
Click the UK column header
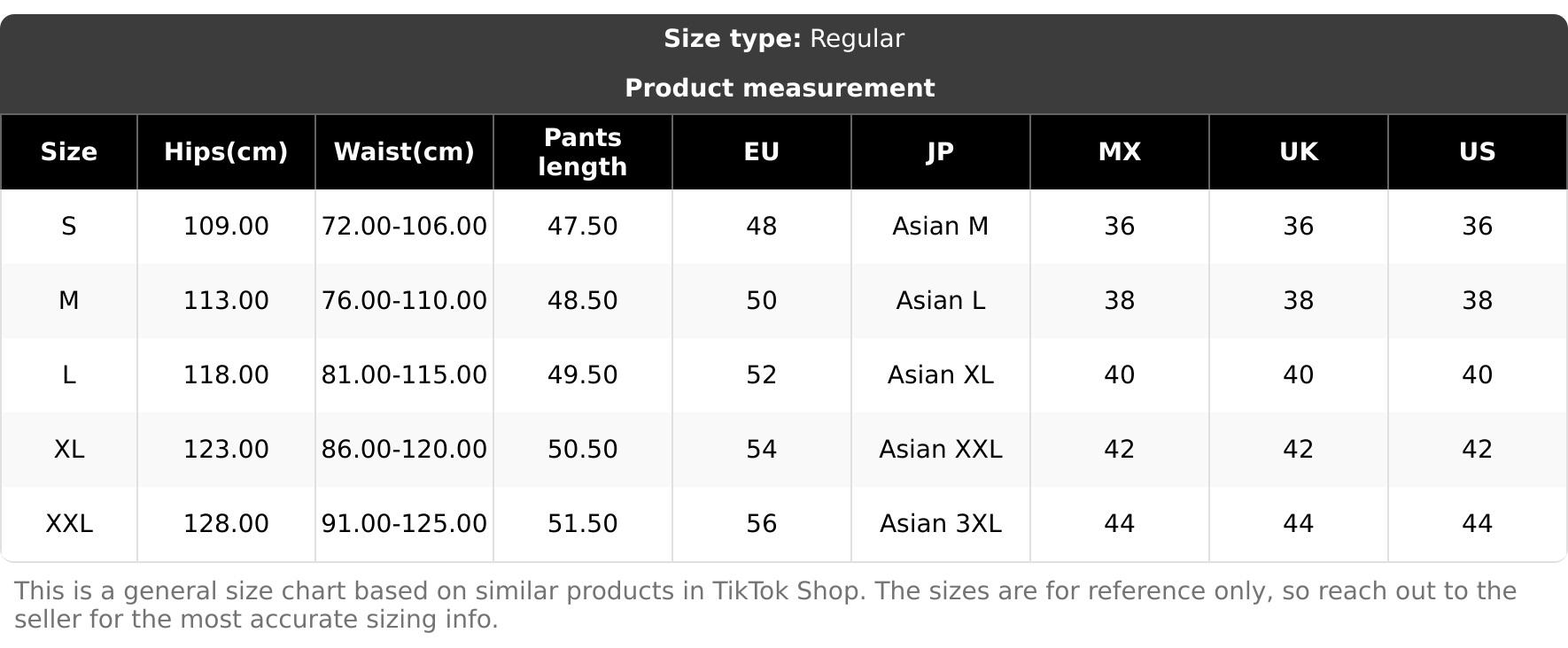[1299, 152]
